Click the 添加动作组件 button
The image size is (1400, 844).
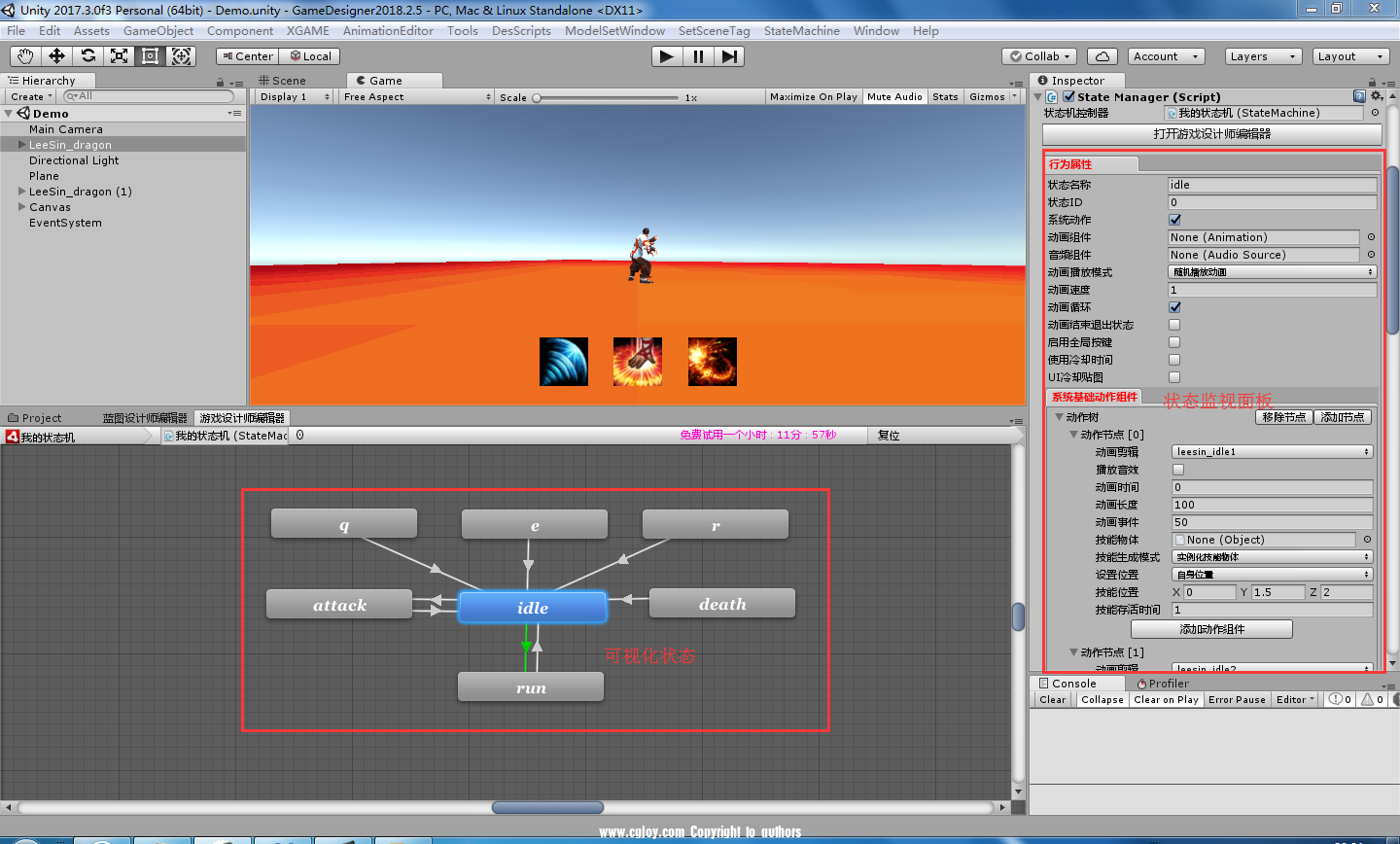1211,629
